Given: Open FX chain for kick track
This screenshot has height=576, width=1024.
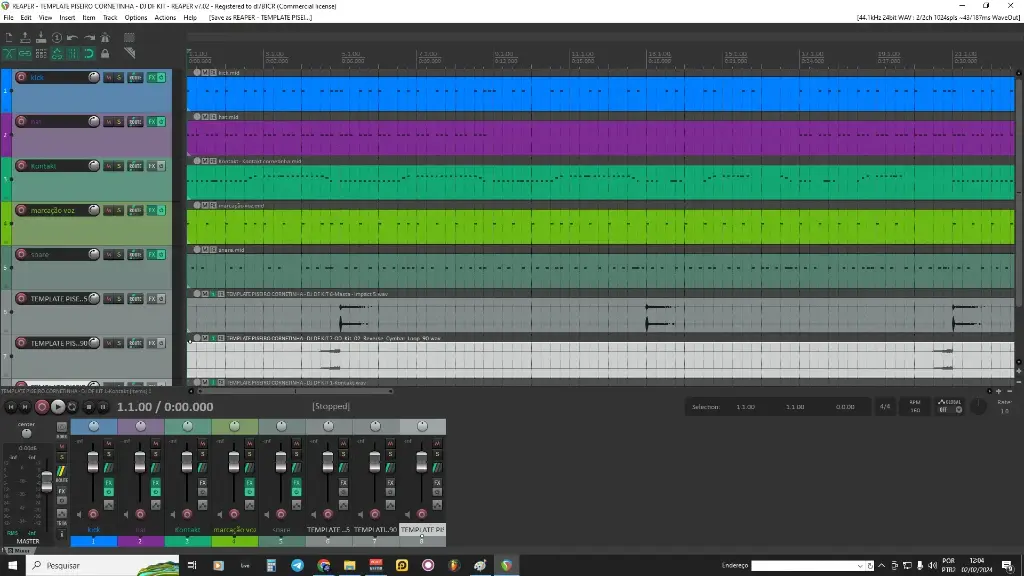Looking at the screenshot, I should [x=152, y=77].
